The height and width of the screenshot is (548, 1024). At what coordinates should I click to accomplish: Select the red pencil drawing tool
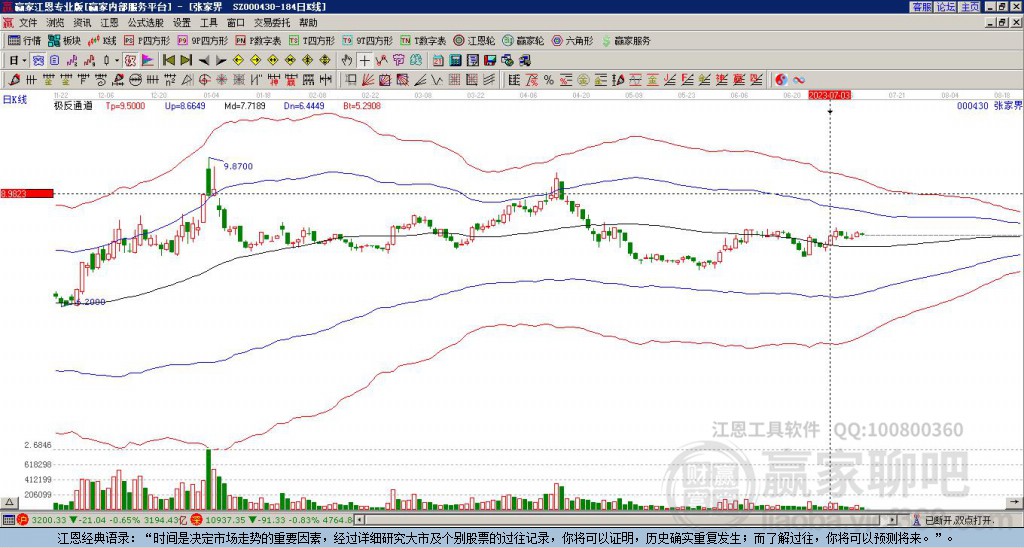point(14,80)
